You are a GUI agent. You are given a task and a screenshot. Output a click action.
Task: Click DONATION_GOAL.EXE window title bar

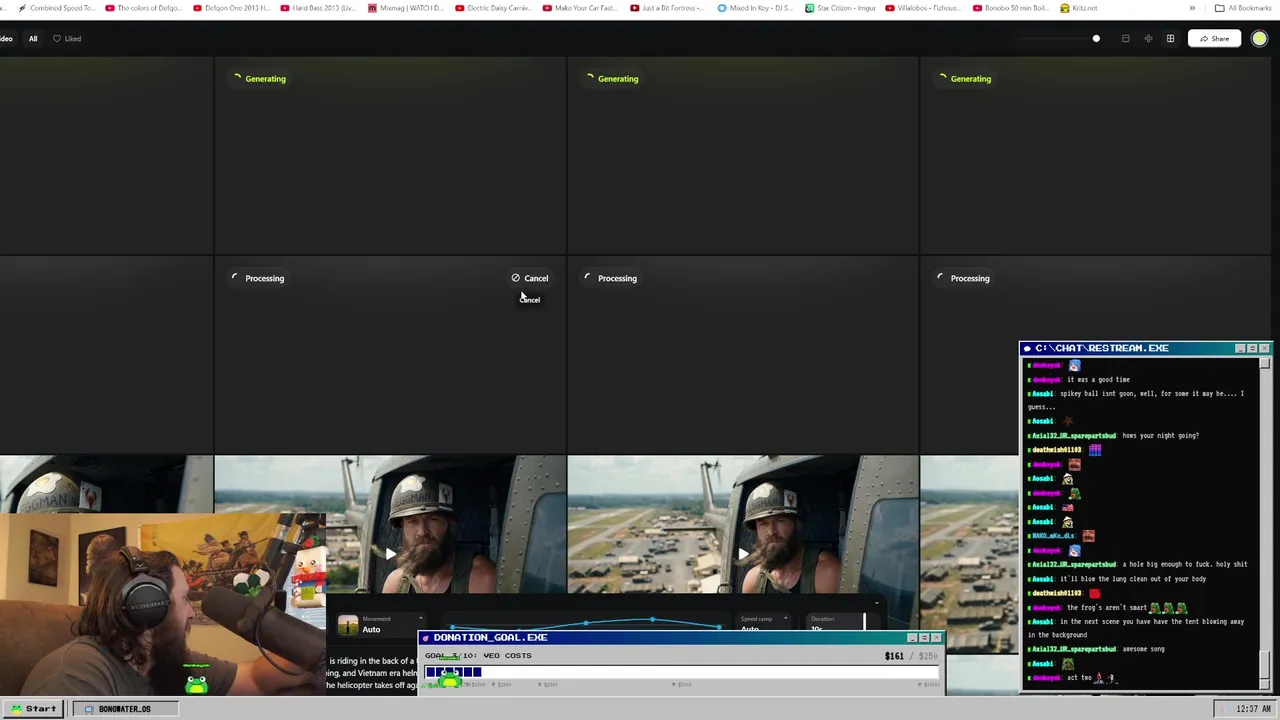[x=680, y=637]
